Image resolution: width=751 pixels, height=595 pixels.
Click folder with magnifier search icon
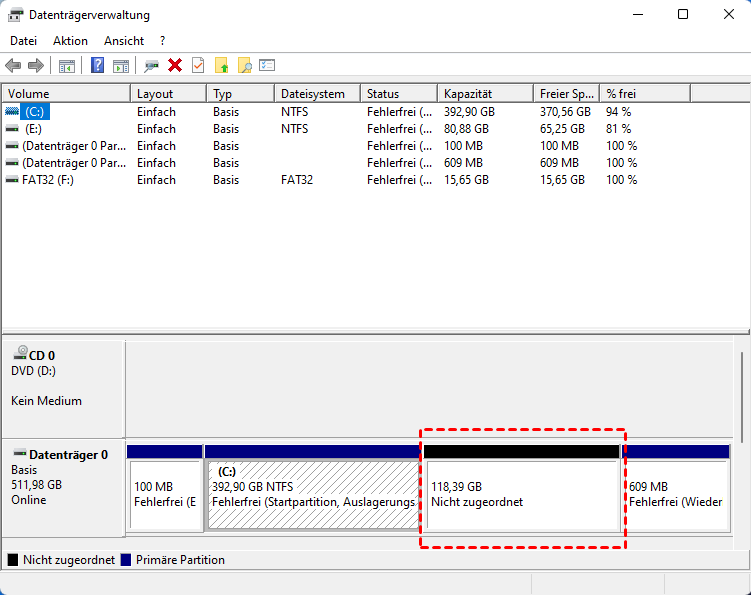click(244, 65)
